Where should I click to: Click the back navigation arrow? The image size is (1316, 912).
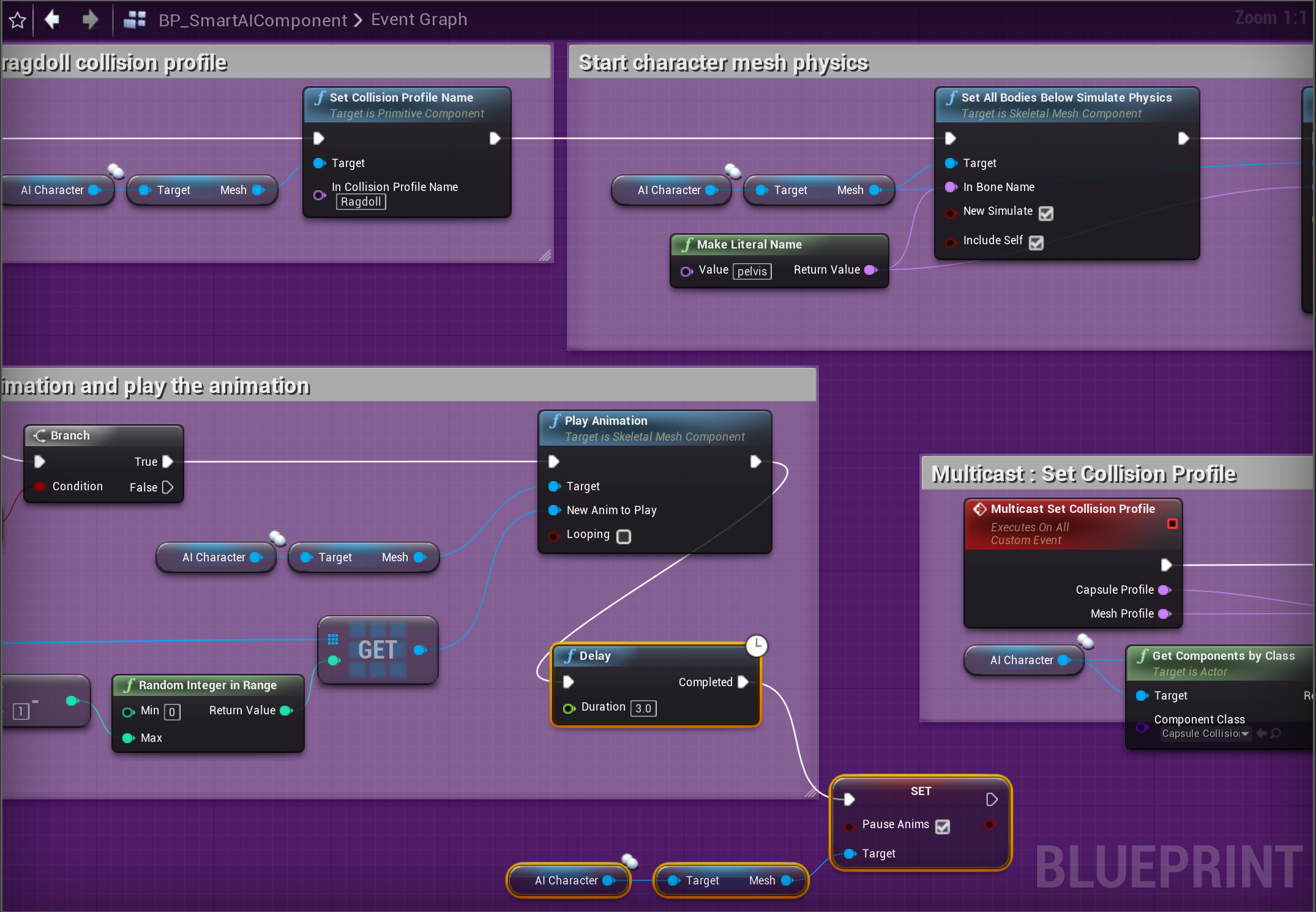pyautogui.click(x=53, y=20)
